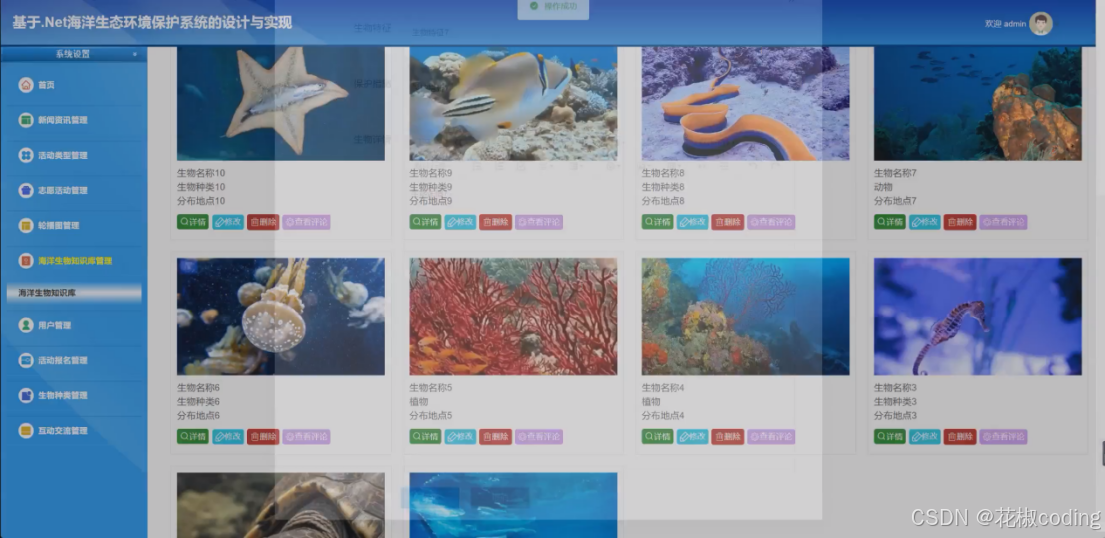Expand 海洋生物知识库管理 menu item
This screenshot has width=1105, height=538.
click(x=73, y=261)
